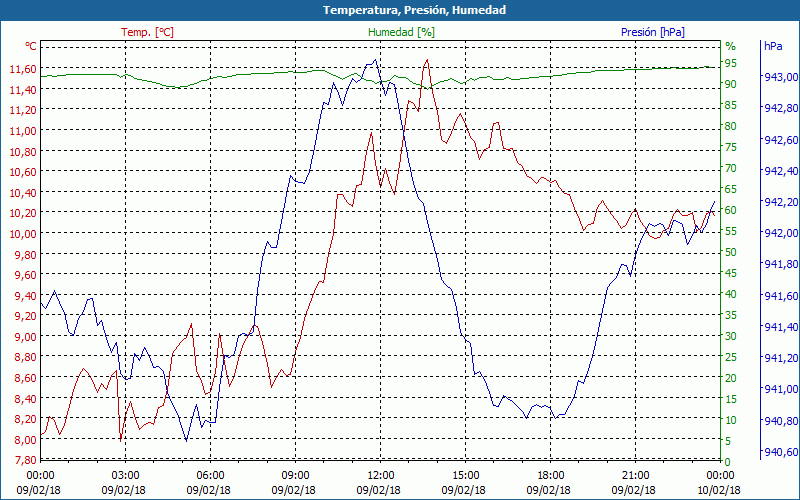Click temperature axis value 8,00
Image resolution: width=800 pixels, height=500 pixels.
pyautogui.click(x=26, y=440)
